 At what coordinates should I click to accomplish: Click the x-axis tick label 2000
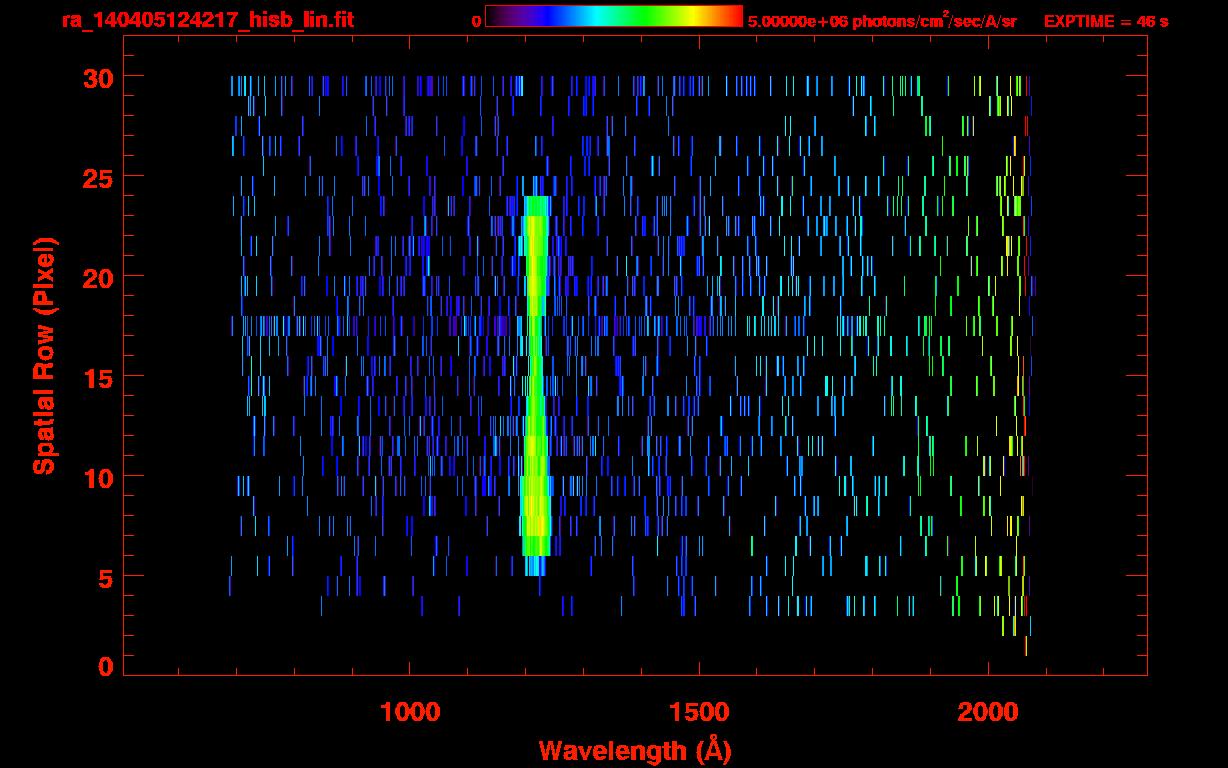tap(988, 712)
